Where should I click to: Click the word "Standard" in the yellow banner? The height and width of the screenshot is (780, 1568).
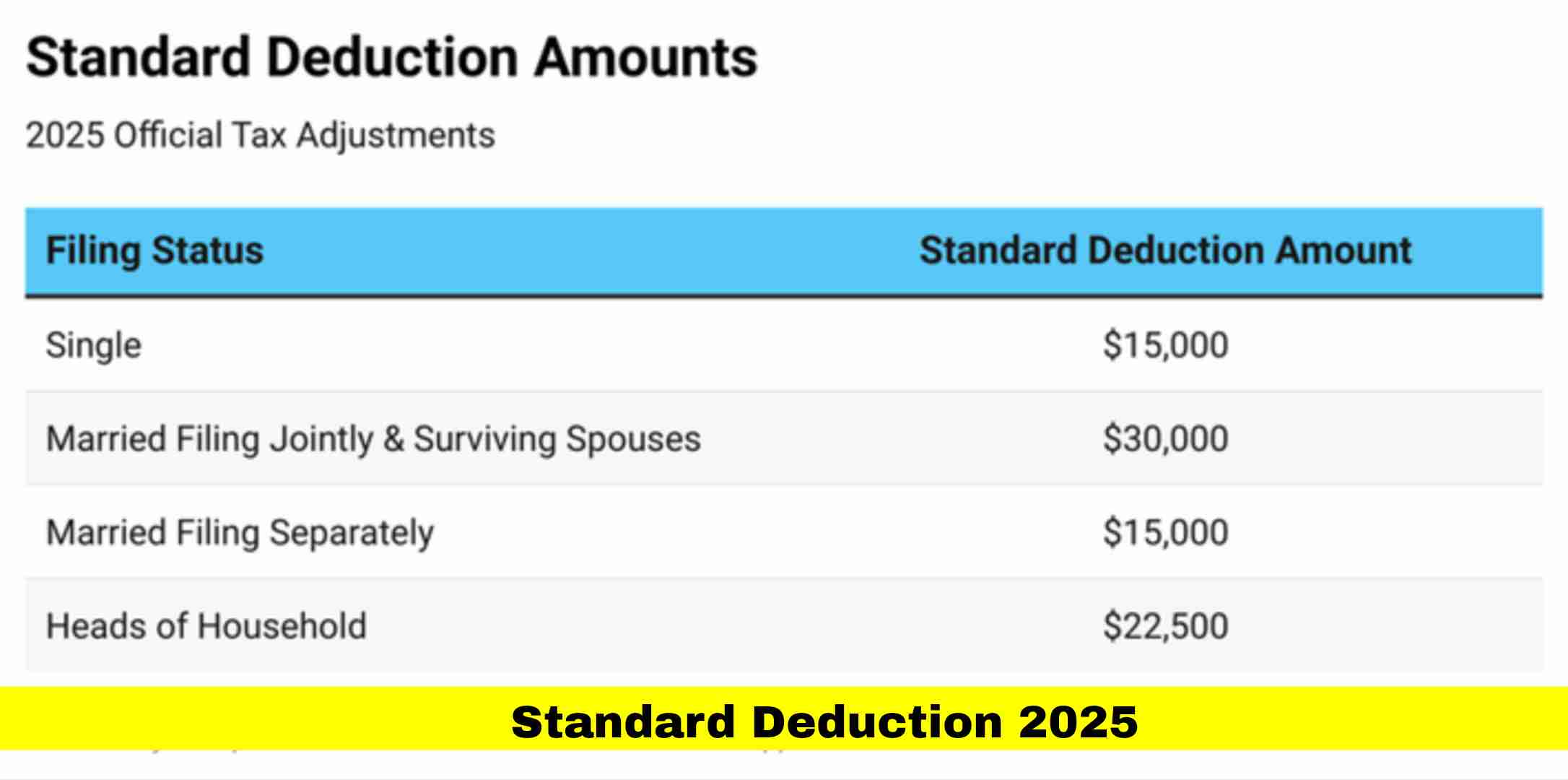click(622, 721)
